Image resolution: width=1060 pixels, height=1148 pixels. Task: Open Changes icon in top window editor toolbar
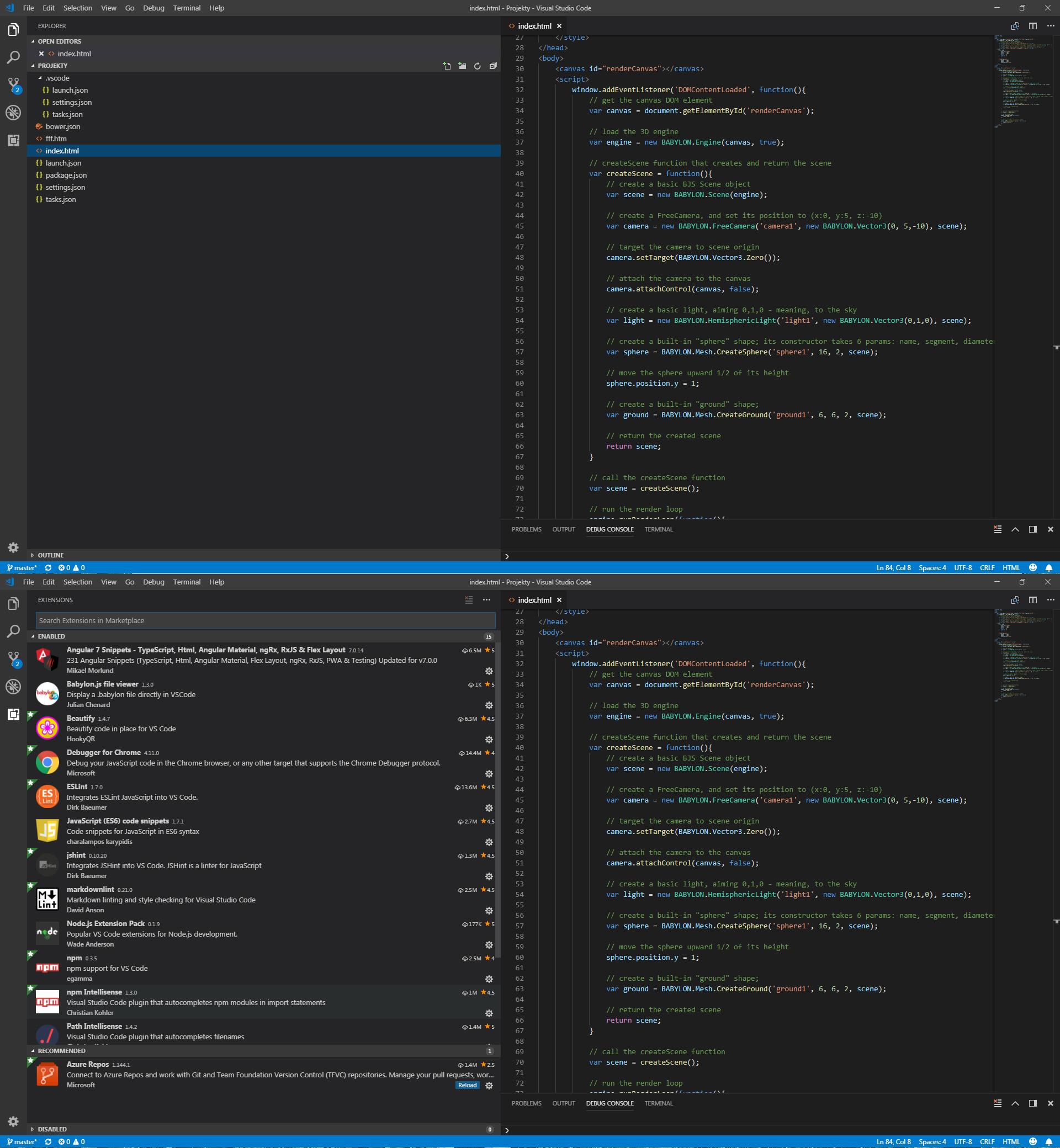click(x=1015, y=26)
